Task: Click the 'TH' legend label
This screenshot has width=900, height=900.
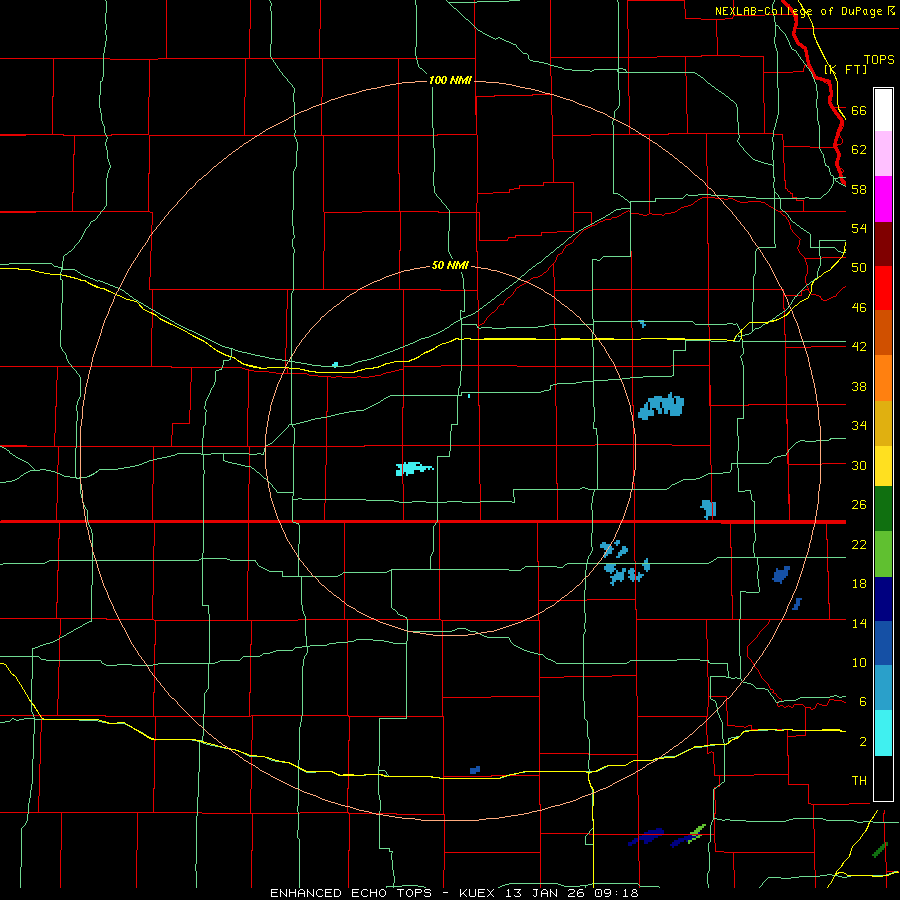Action: click(x=859, y=781)
